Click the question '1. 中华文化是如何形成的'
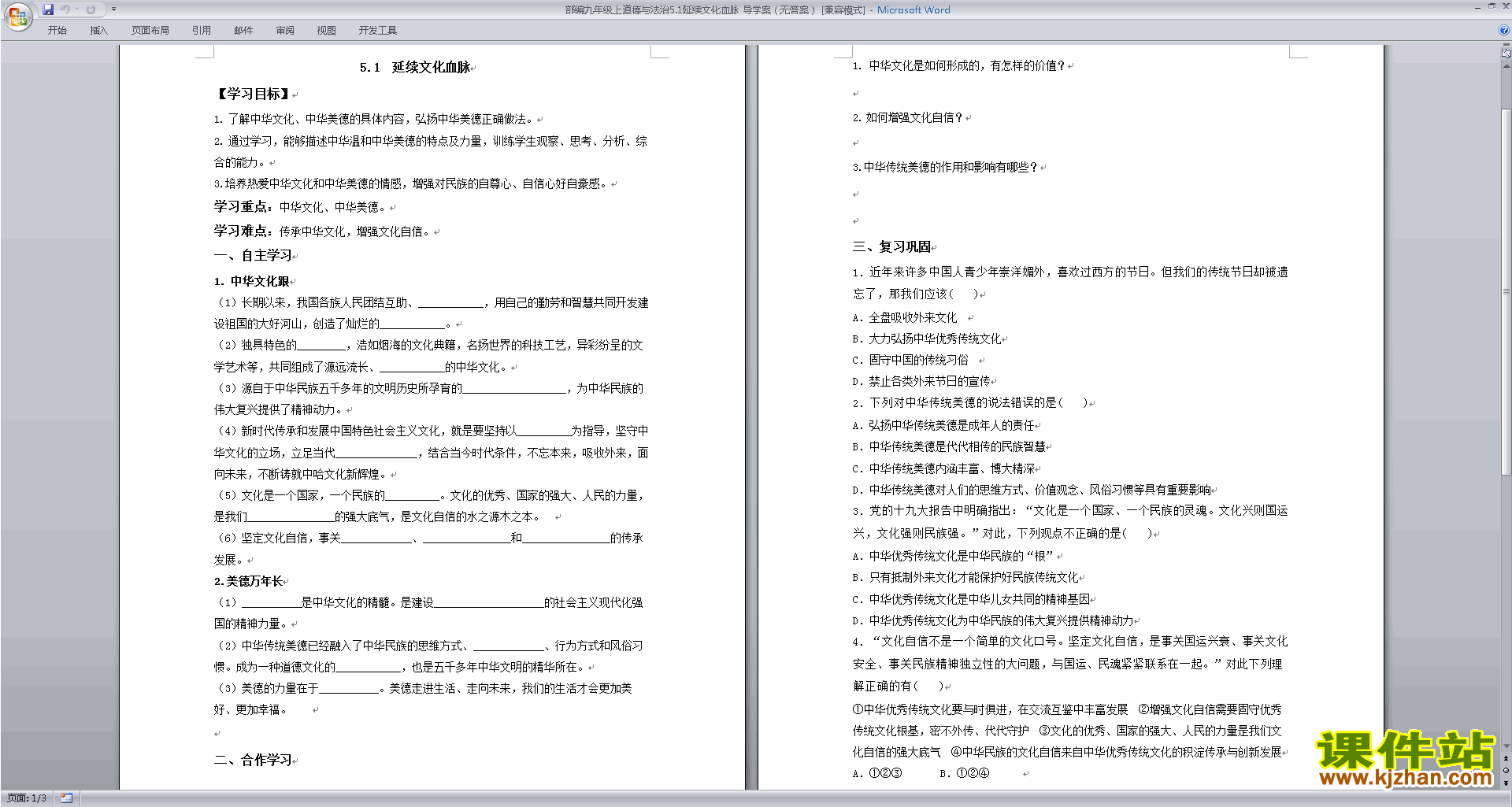The height and width of the screenshot is (807, 1512). (x=958, y=65)
